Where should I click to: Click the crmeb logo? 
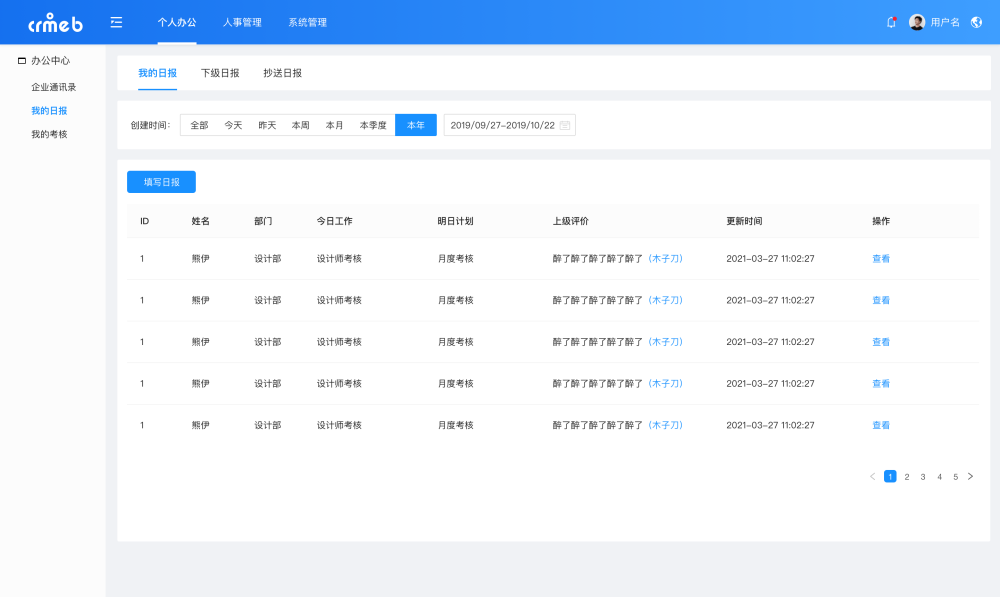[55, 23]
